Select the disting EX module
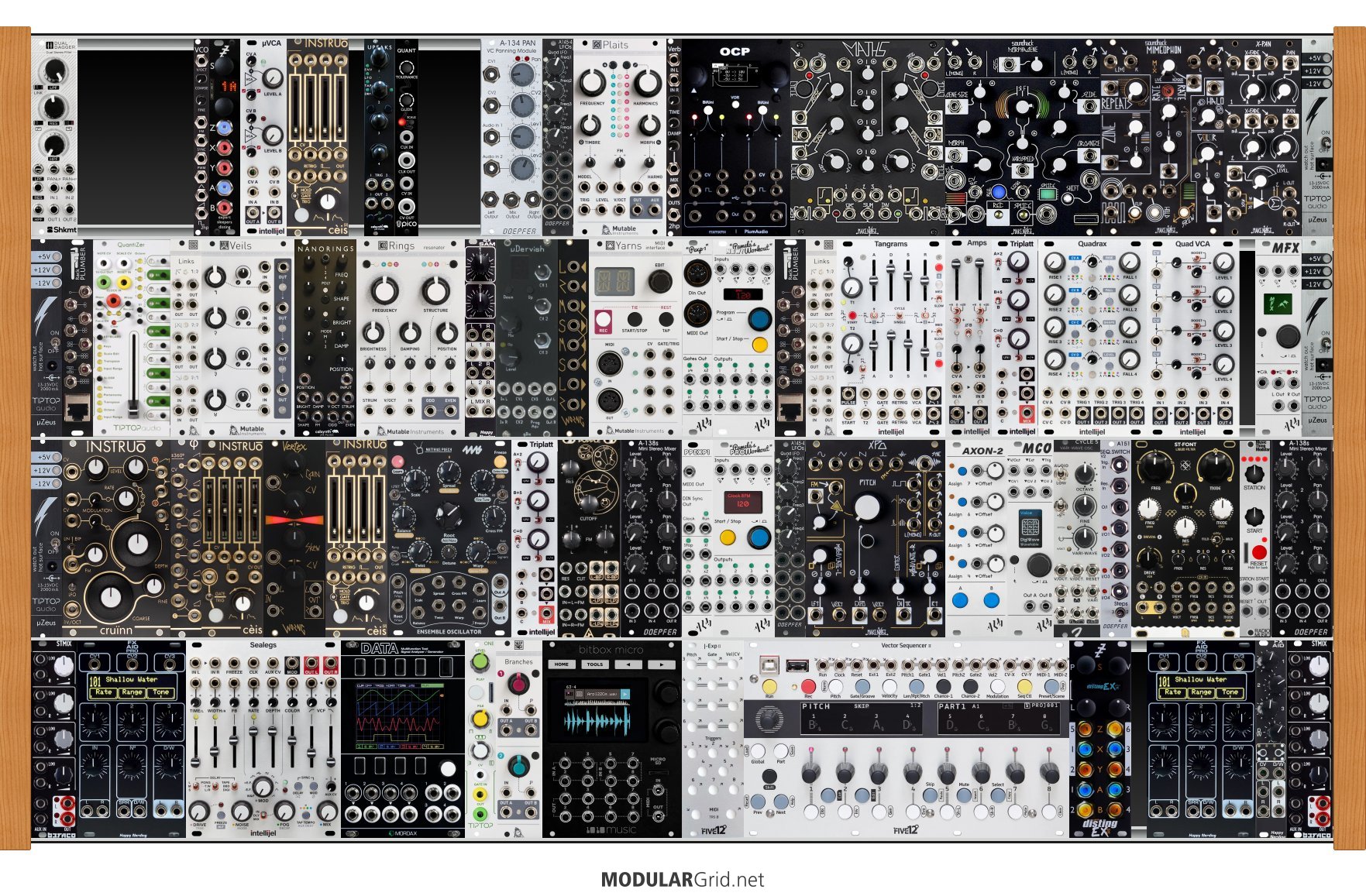This screenshot has height=896, width=1366. pyautogui.click(x=1099, y=739)
